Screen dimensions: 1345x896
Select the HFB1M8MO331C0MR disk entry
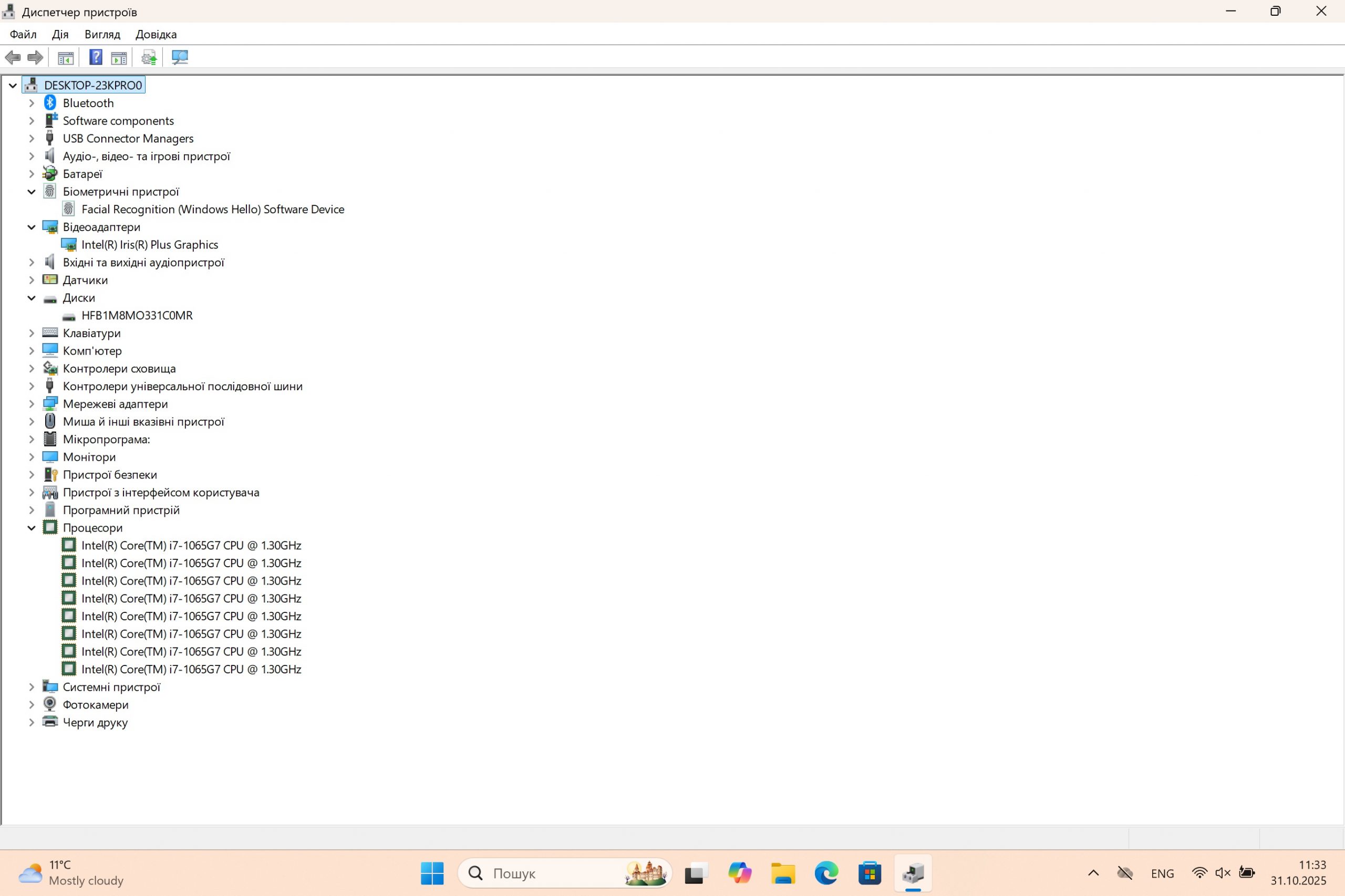(137, 316)
